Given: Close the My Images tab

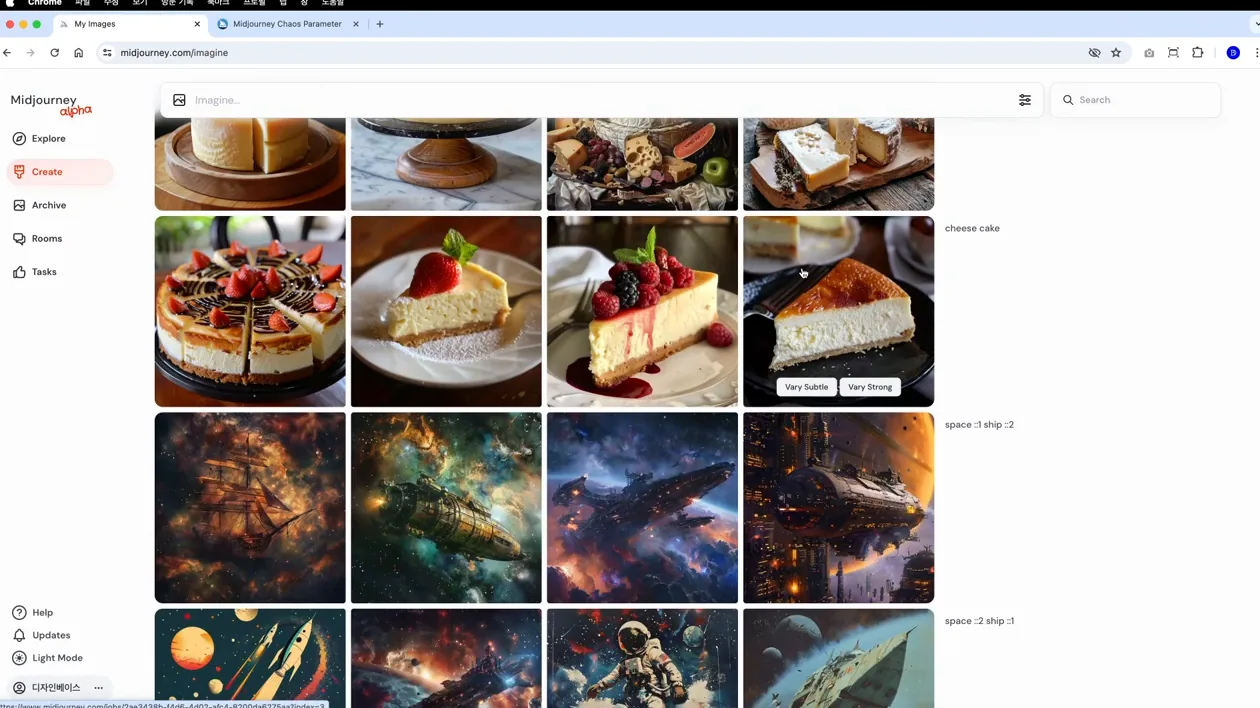Looking at the screenshot, I should pyautogui.click(x=197, y=24).
